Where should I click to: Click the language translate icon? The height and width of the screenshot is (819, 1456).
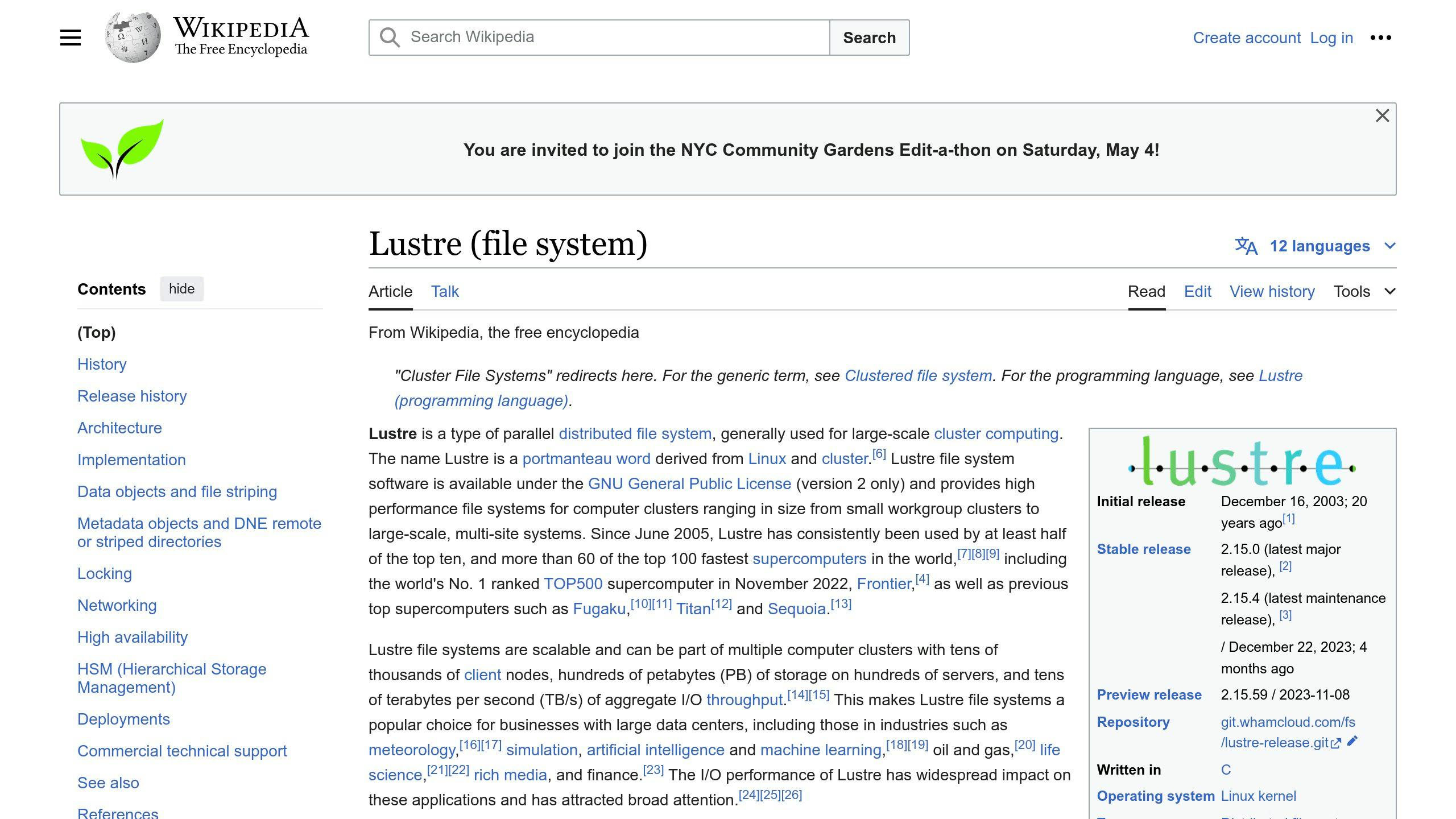(x=1246, y=246)
